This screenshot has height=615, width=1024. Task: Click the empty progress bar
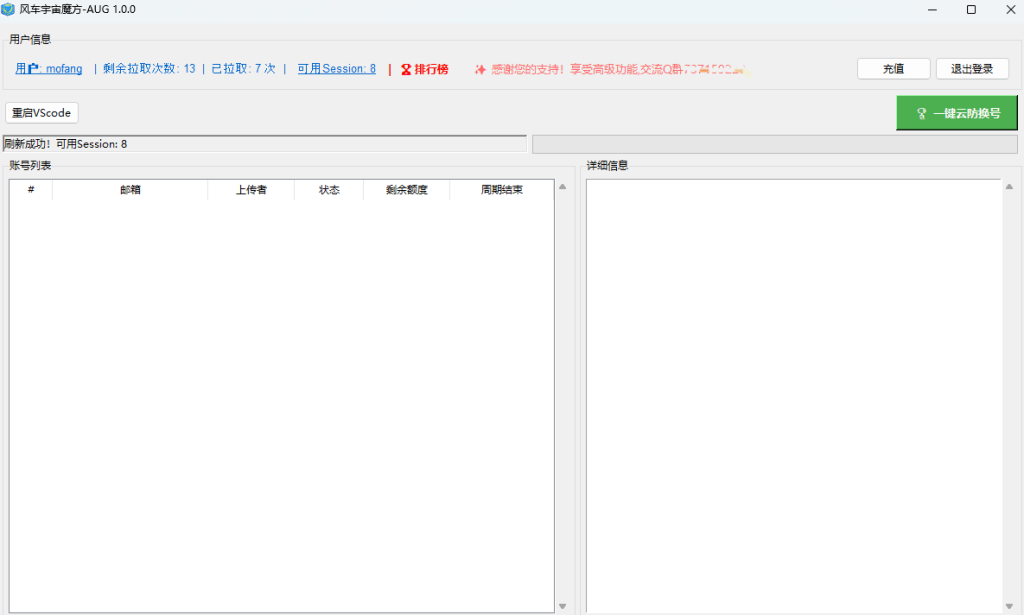pyautogui.click(x=774, y=144)
